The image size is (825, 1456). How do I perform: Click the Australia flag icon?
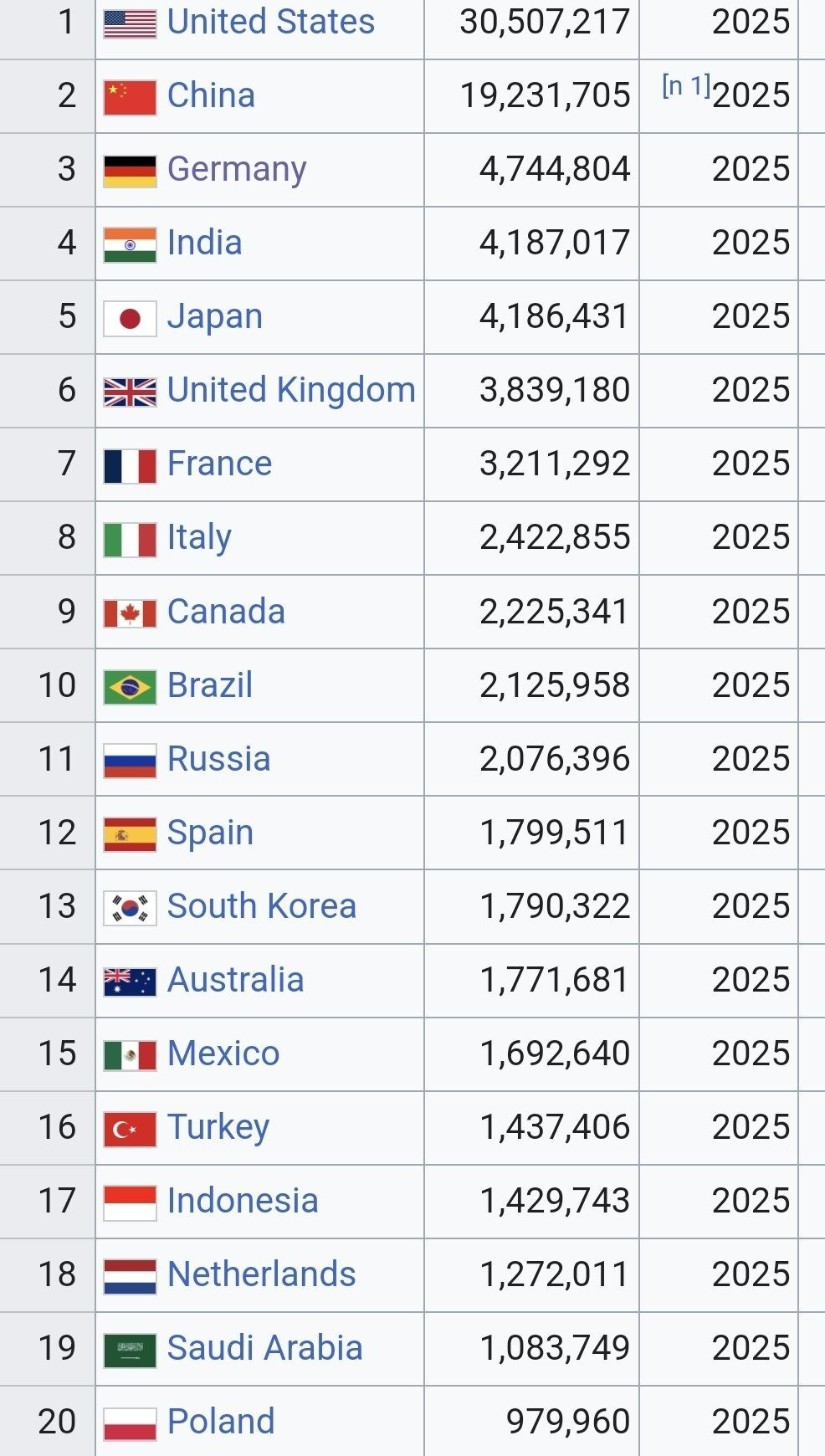[130, 982]
